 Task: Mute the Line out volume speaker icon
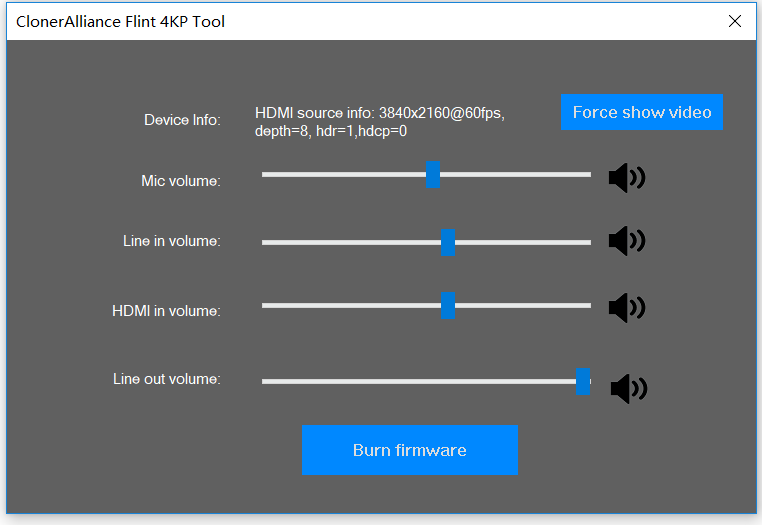click(x=629, y=388)
